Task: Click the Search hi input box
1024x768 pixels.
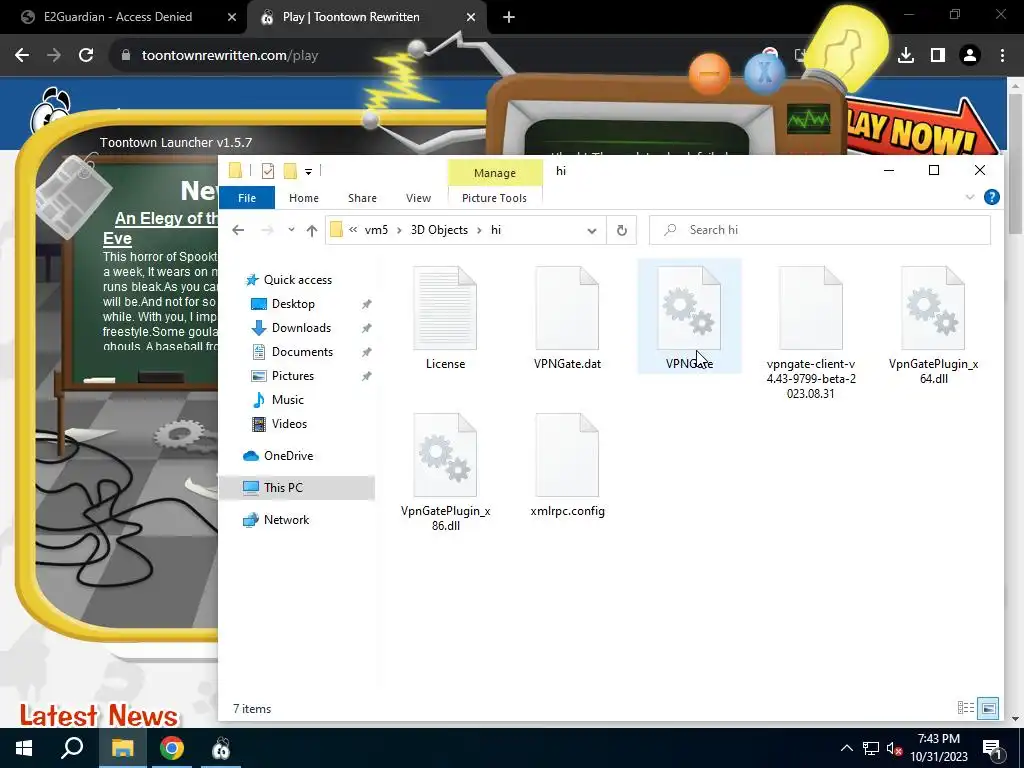Action: click(x=820, y=230)
